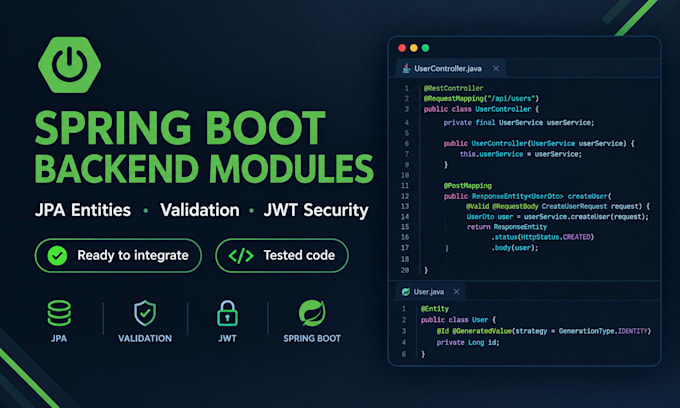Click this.userService = userService line
This screenshot has height=408, width=680.
point(520,154)
